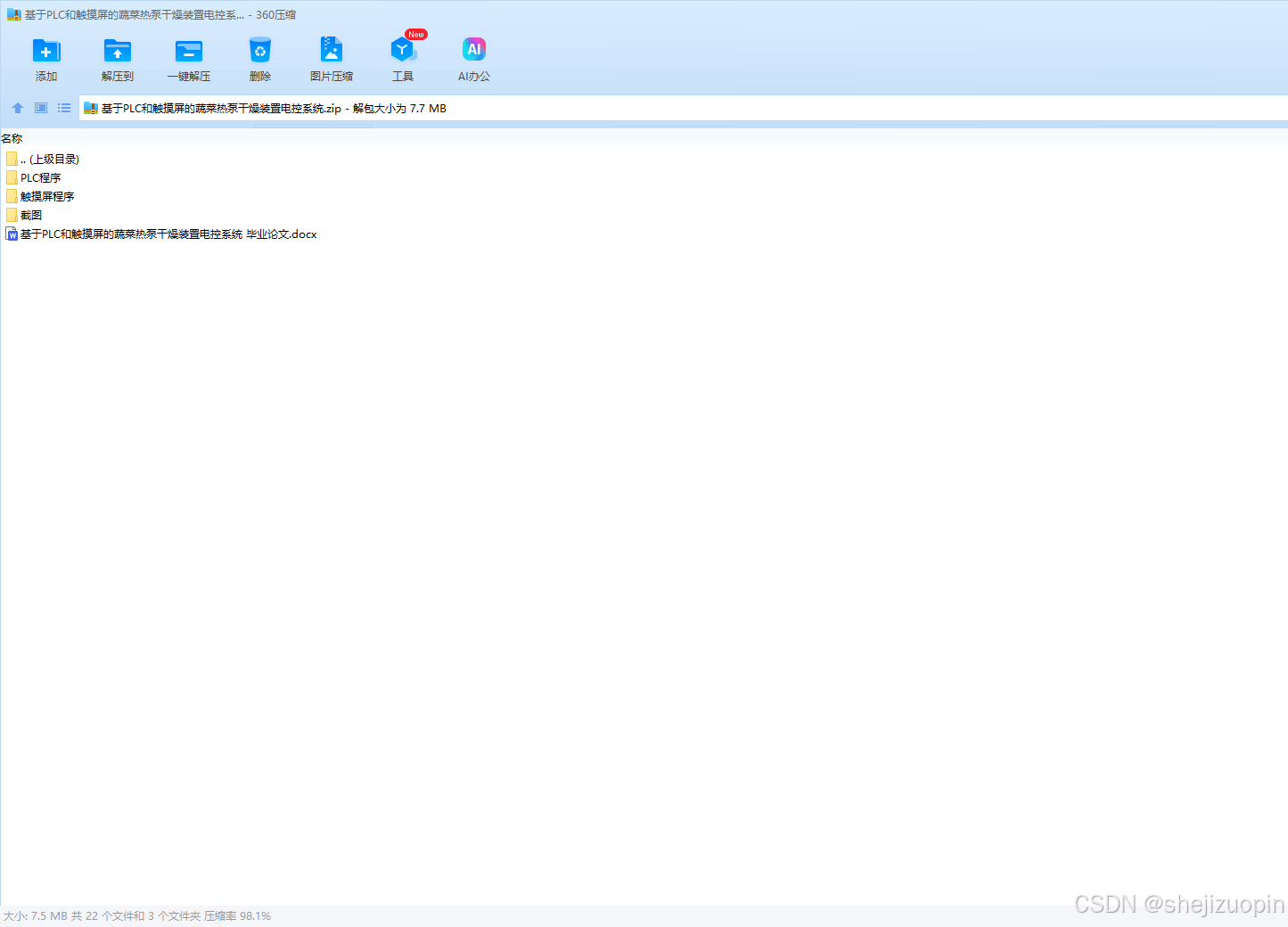Open the AI办公 icon

(x=474, y=50)
